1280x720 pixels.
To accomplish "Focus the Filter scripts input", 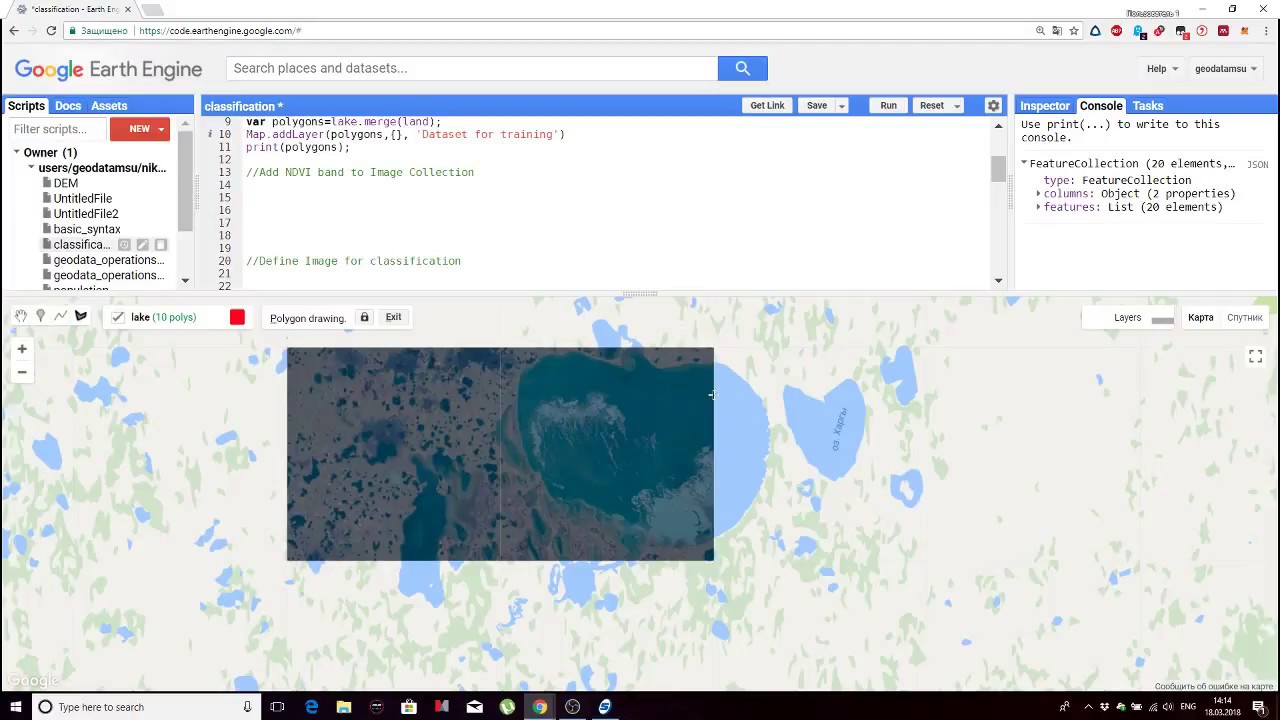I will click(x=56, y=129).
